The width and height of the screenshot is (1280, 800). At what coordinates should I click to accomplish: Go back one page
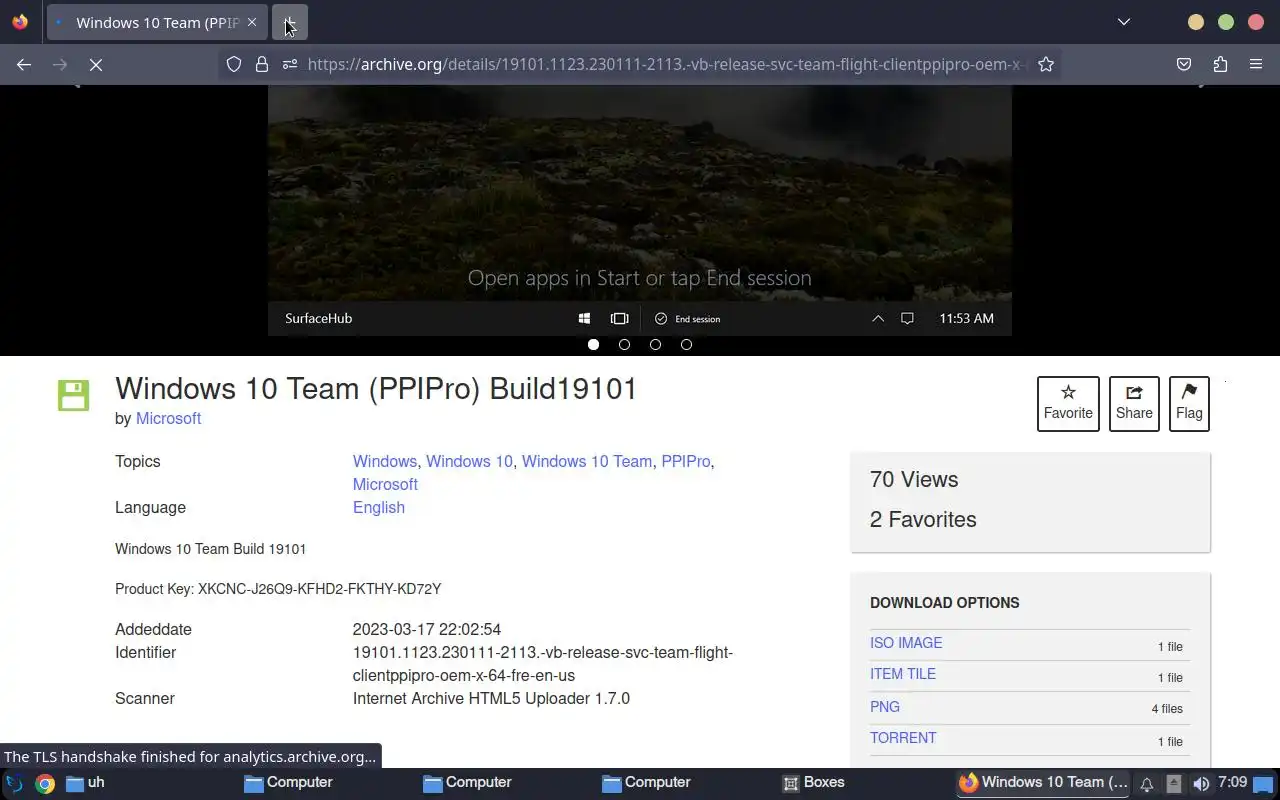[x=24, y=64]
